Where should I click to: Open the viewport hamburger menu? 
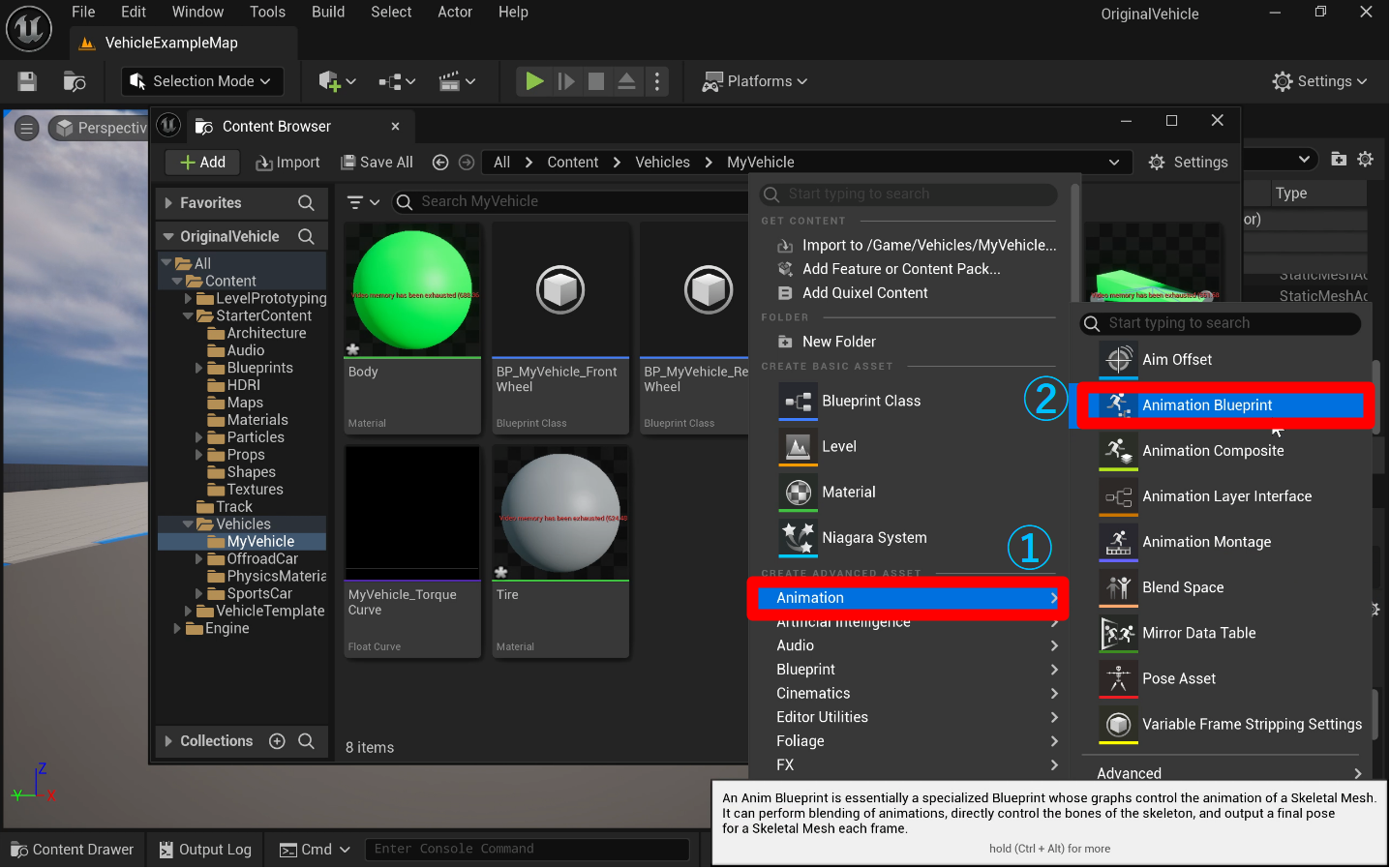coord(26,128)
